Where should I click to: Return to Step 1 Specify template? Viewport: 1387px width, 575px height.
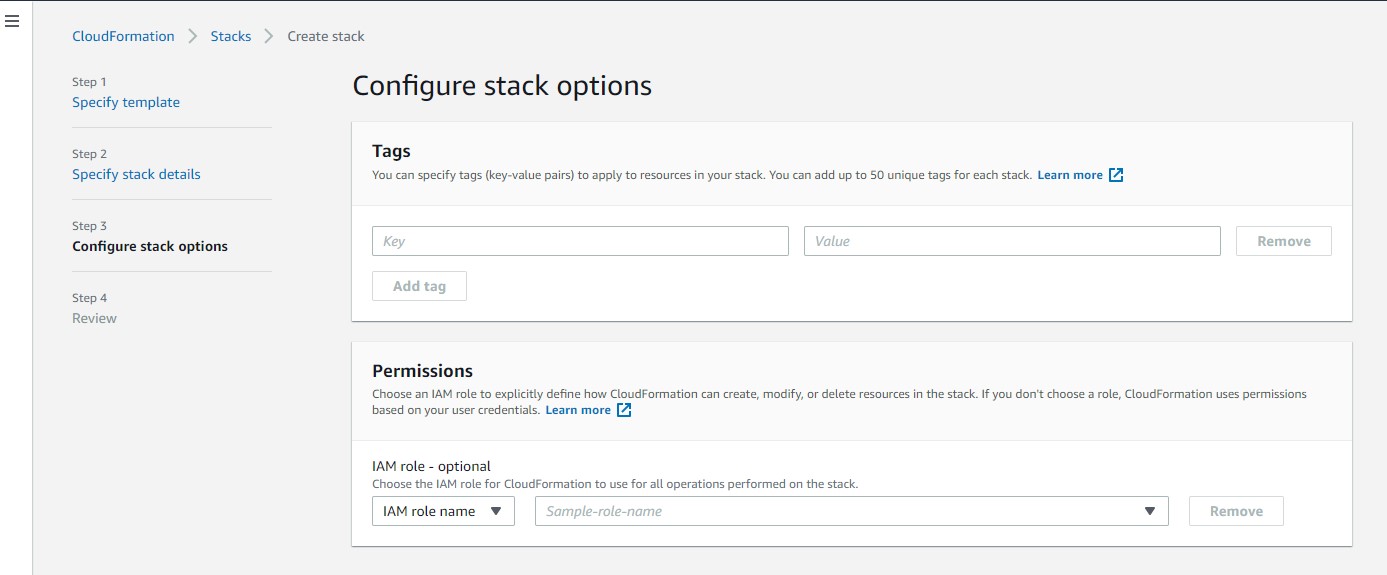(126, 102)
